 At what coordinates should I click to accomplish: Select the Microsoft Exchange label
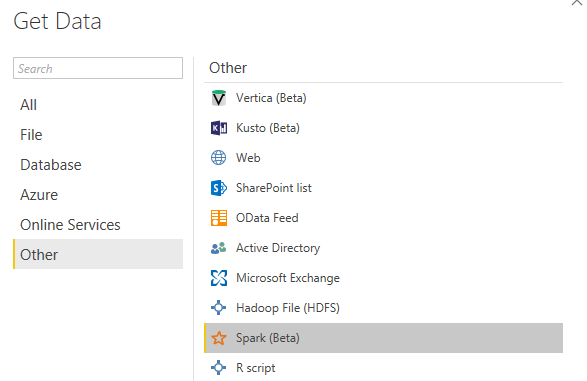288,278
